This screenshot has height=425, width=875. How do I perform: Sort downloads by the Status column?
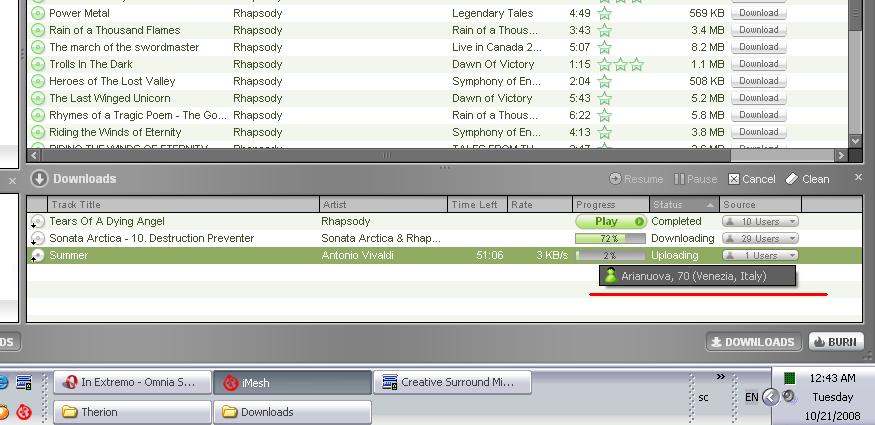[684, 205]
